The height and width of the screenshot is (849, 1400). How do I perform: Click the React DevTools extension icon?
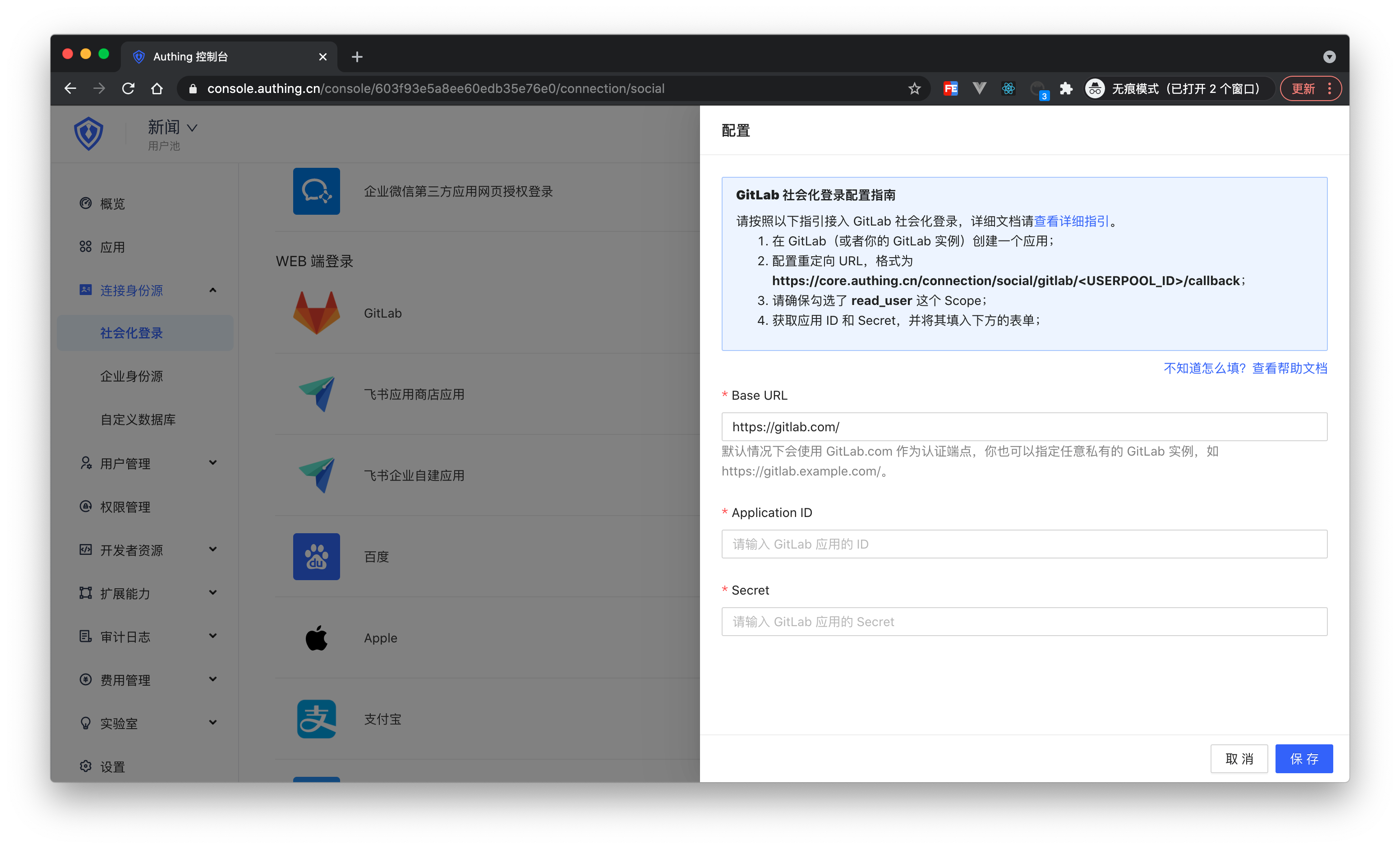[1008, 89]
